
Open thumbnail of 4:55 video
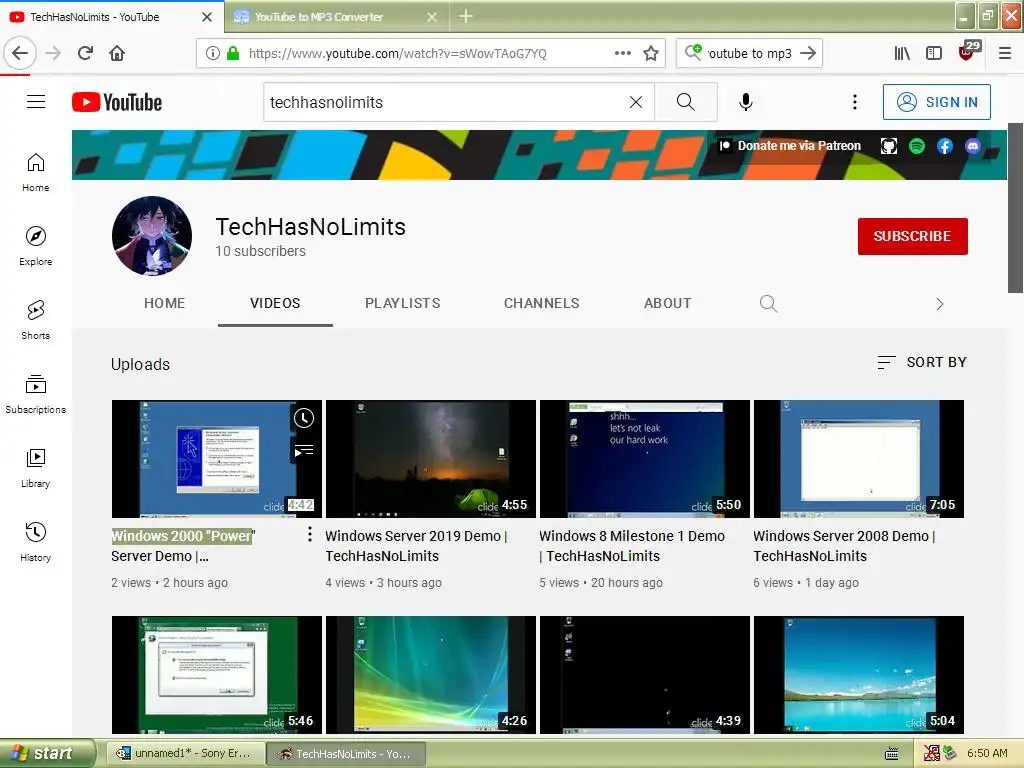[x=431, y=459]
